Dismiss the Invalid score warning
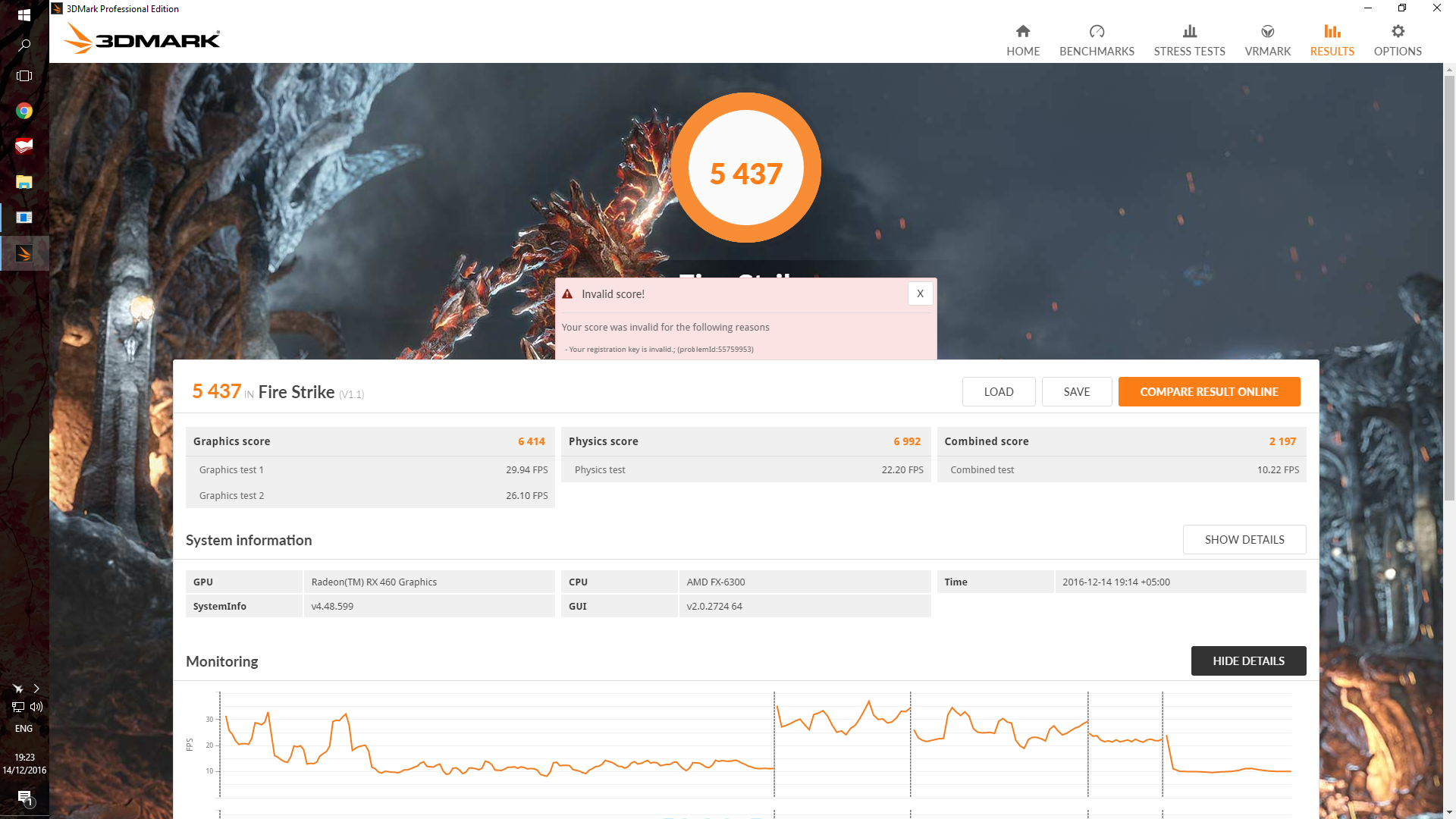The image size is (1456, 819). pos(920,293)
